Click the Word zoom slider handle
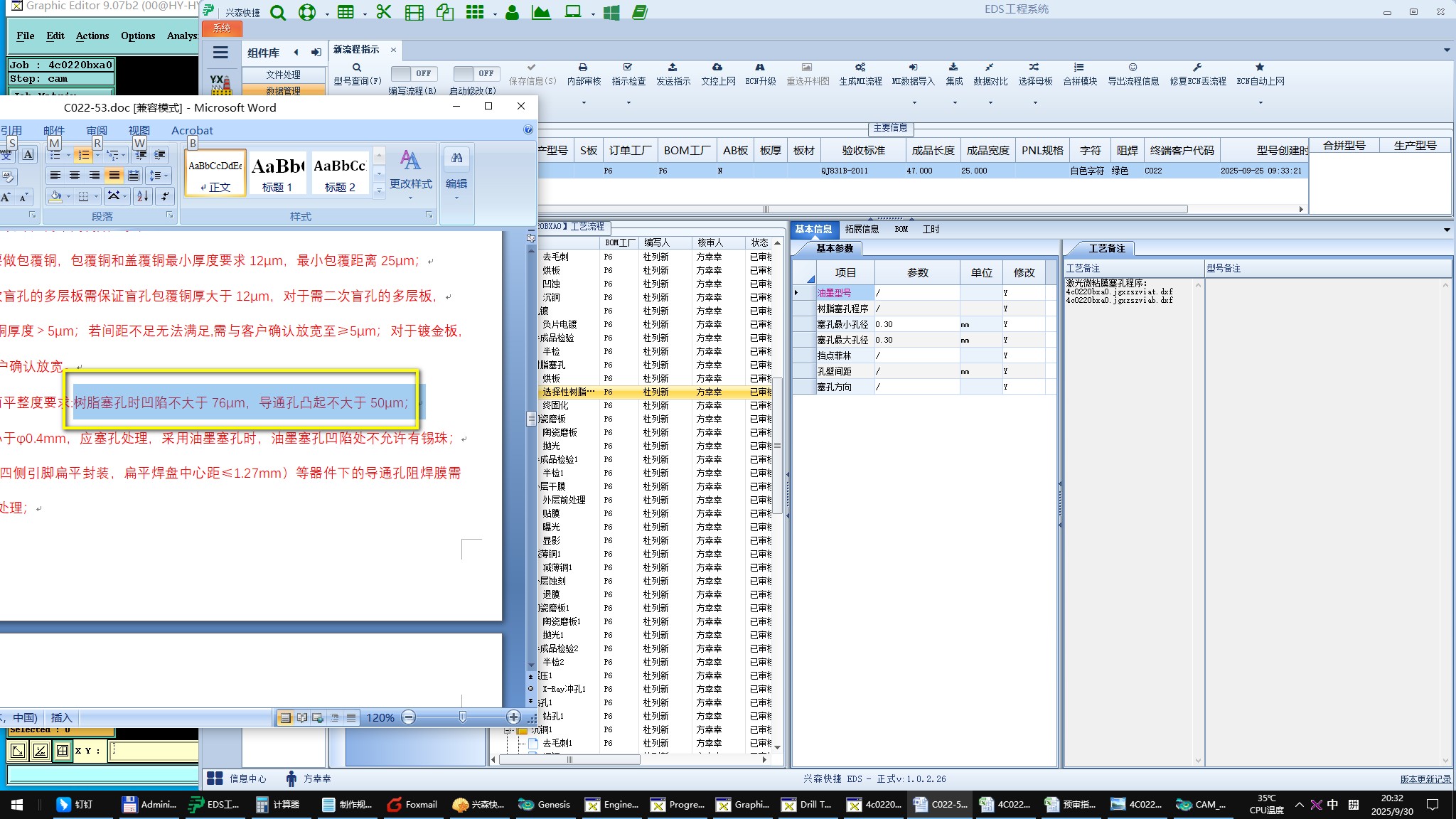 tap(463, 717)
